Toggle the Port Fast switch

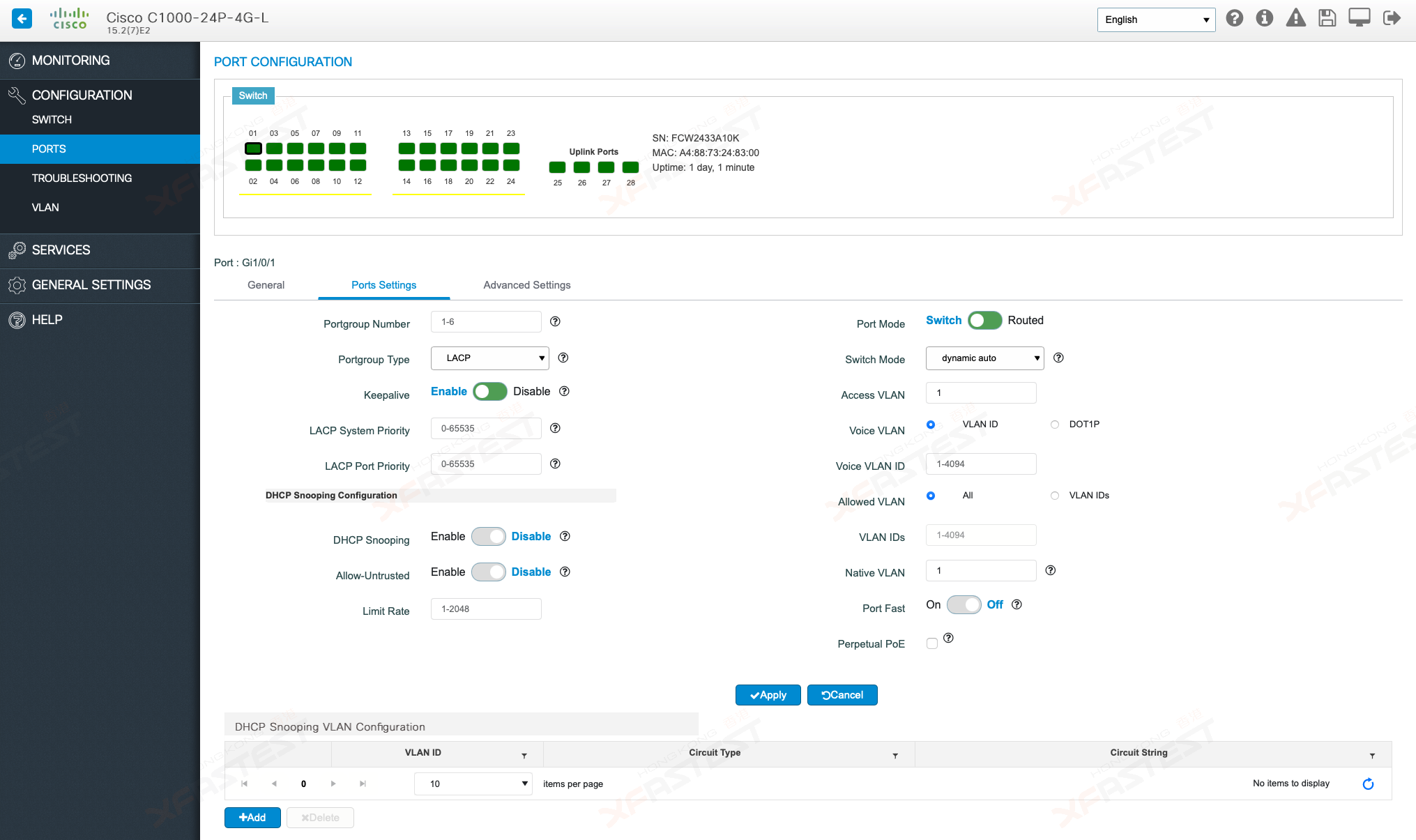[964, 604]
